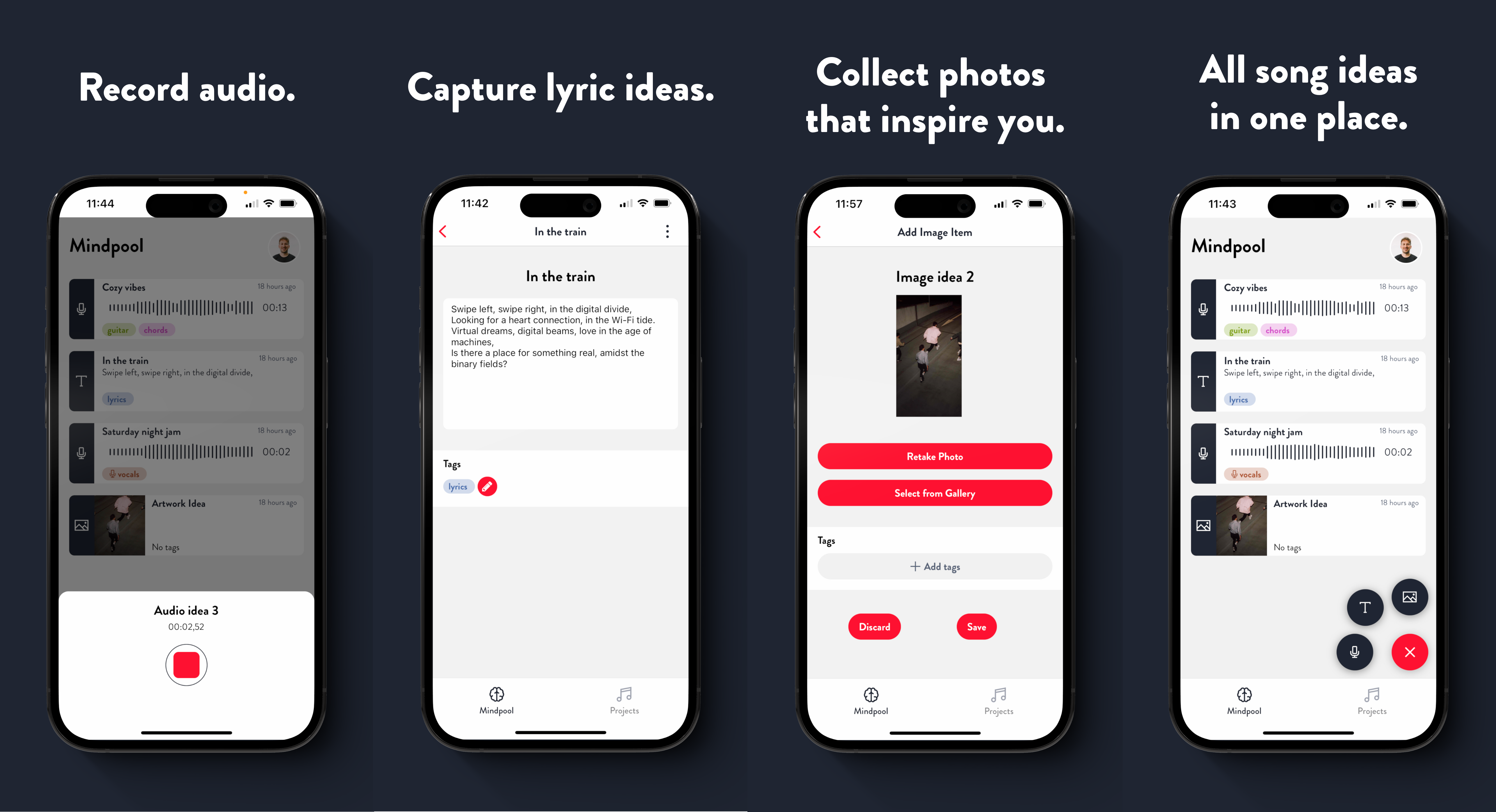Click the 'Retake Photo' button
The height and width of the screenshot is (812, 1496).
point(934,457)
